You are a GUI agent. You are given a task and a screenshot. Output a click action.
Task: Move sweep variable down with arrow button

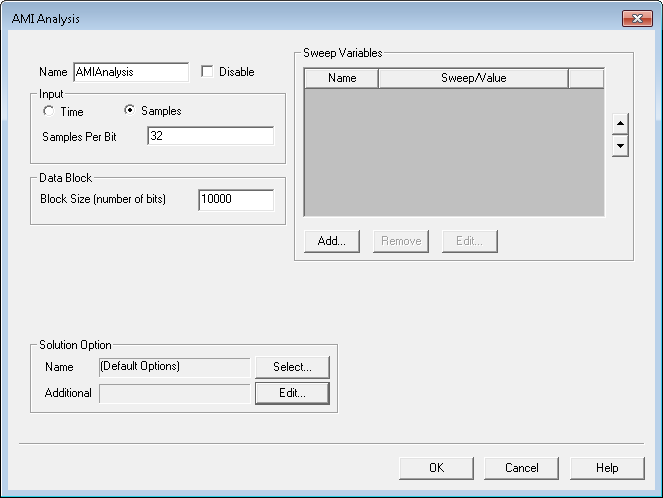[x=620, y=146]
